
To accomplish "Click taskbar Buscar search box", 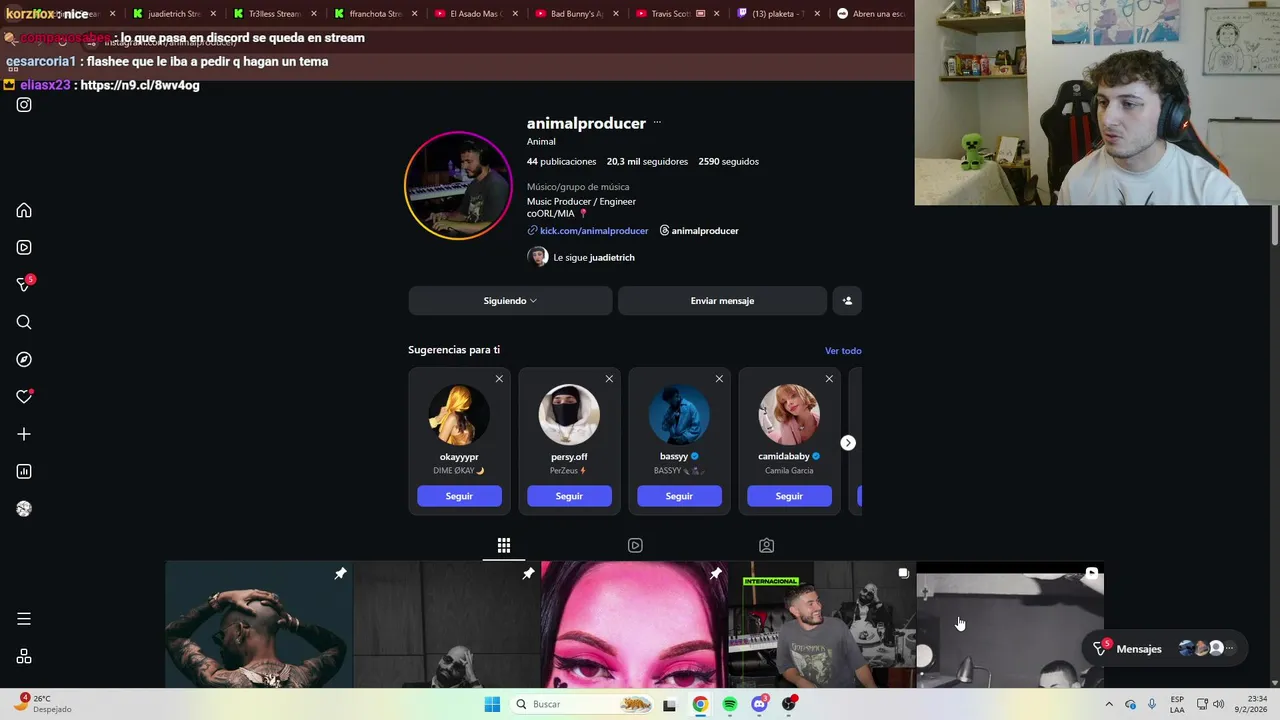I will click(583, 704).
